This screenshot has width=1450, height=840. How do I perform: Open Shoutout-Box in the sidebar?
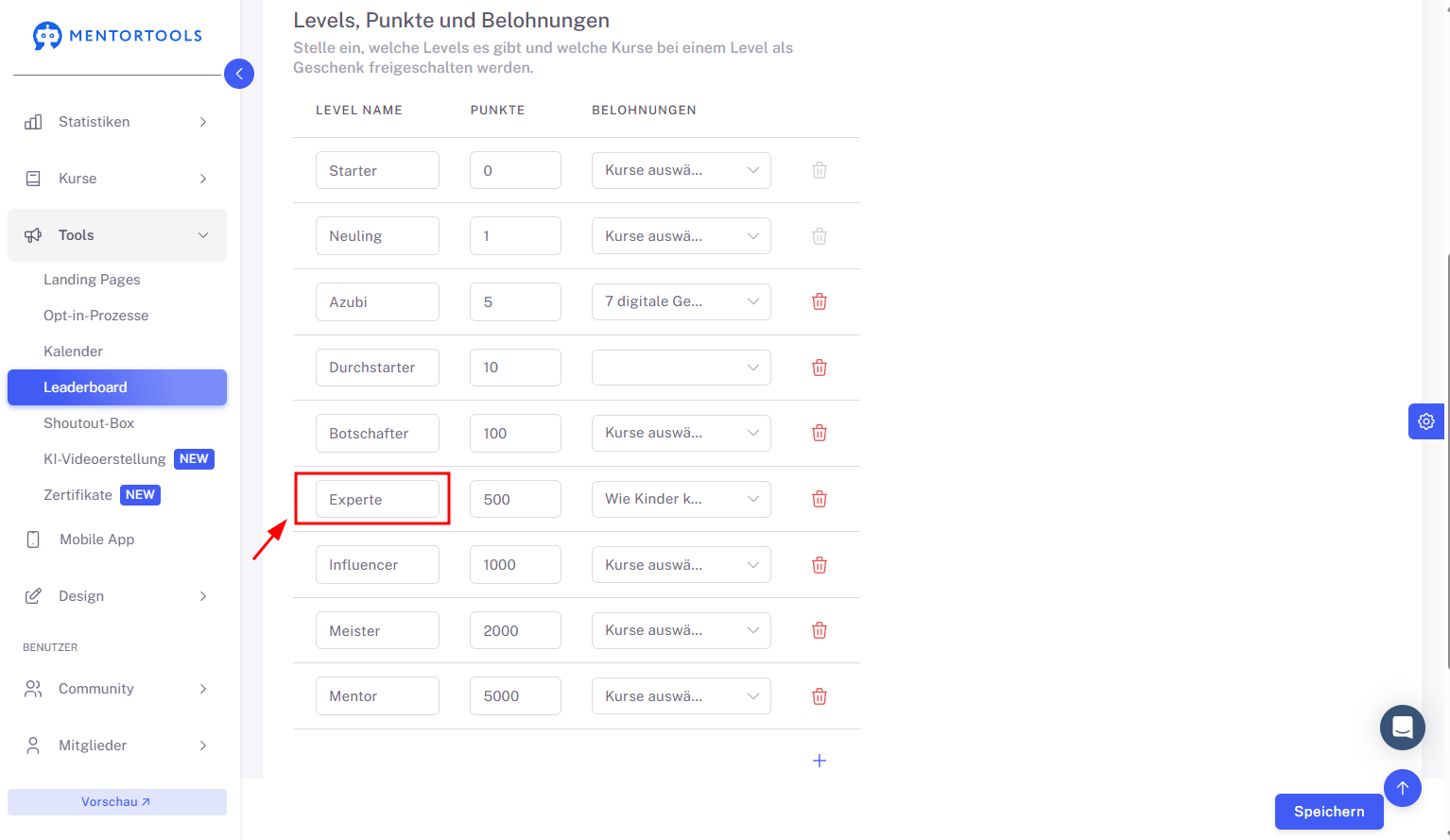tap(89, 423)
